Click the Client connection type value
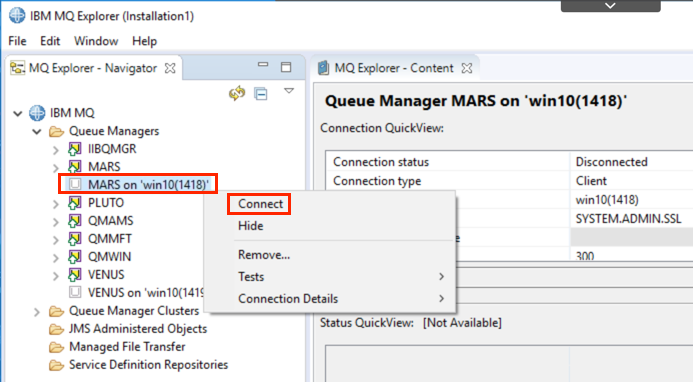Image resolution: width=693 pixels, height=382 pixels. click(x=591, y=181)
